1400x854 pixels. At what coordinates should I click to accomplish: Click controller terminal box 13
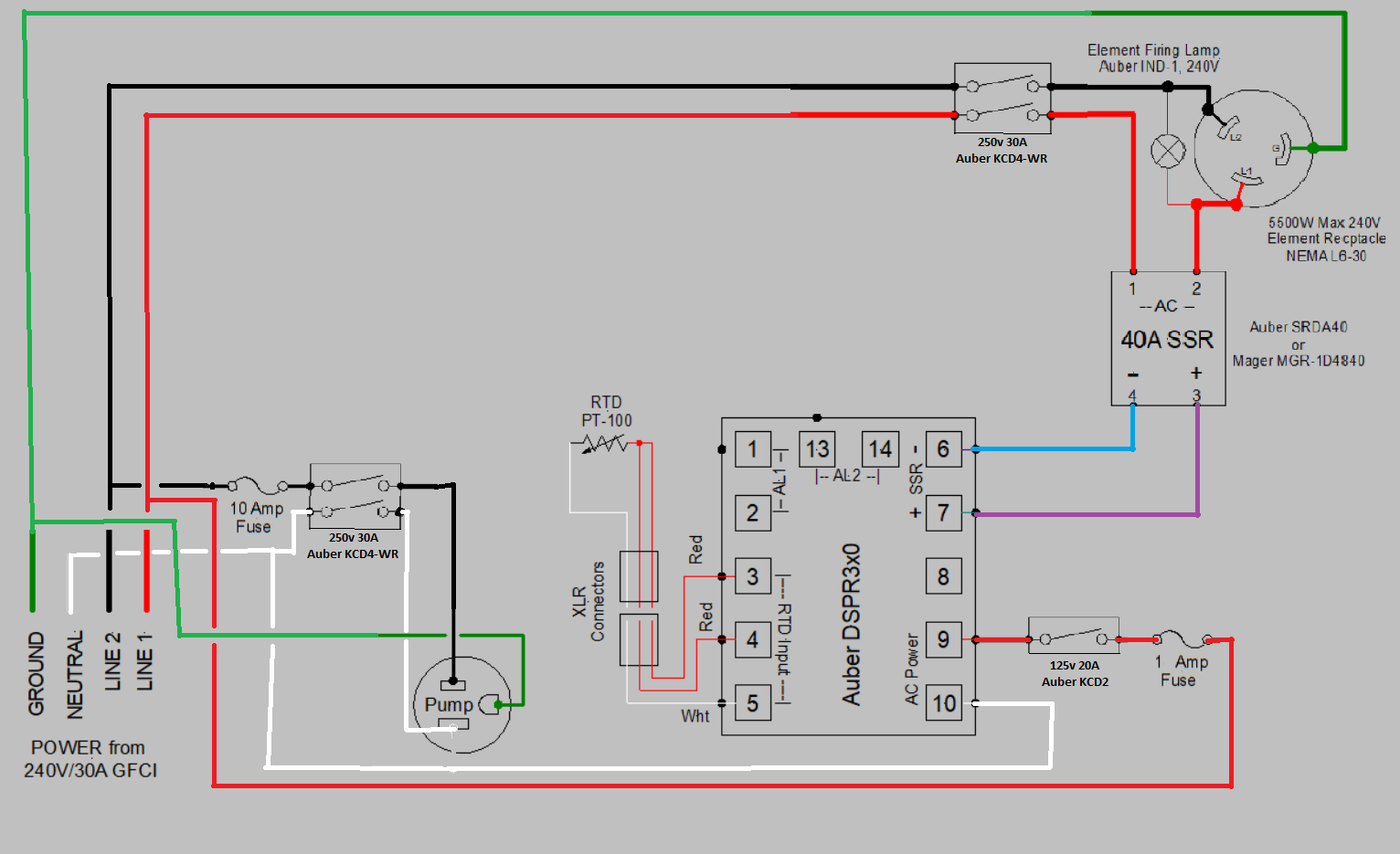click(817, 449)
